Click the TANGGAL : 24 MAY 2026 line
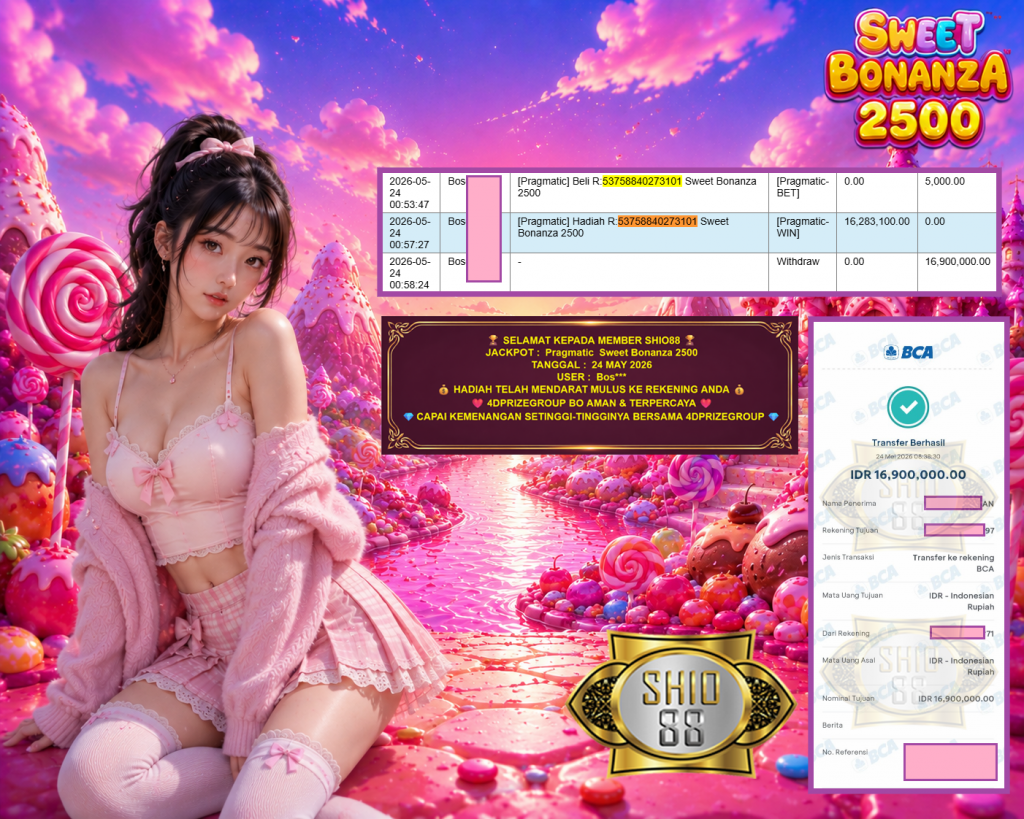This screenshot has width=1024, height=819. [x=591, y=365]
